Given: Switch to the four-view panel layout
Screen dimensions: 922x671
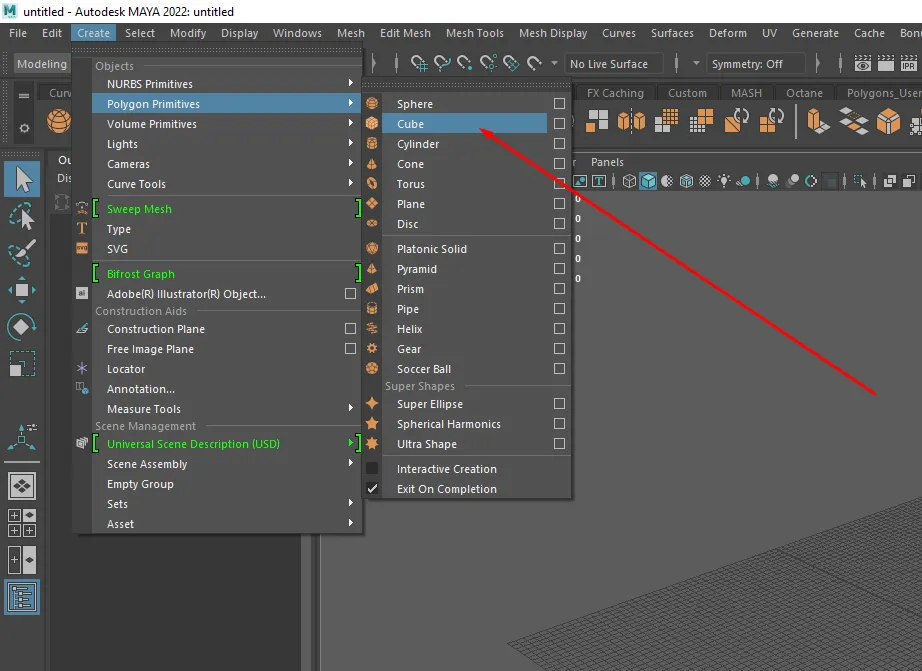Looking at the screenshot, I should 22,523.
